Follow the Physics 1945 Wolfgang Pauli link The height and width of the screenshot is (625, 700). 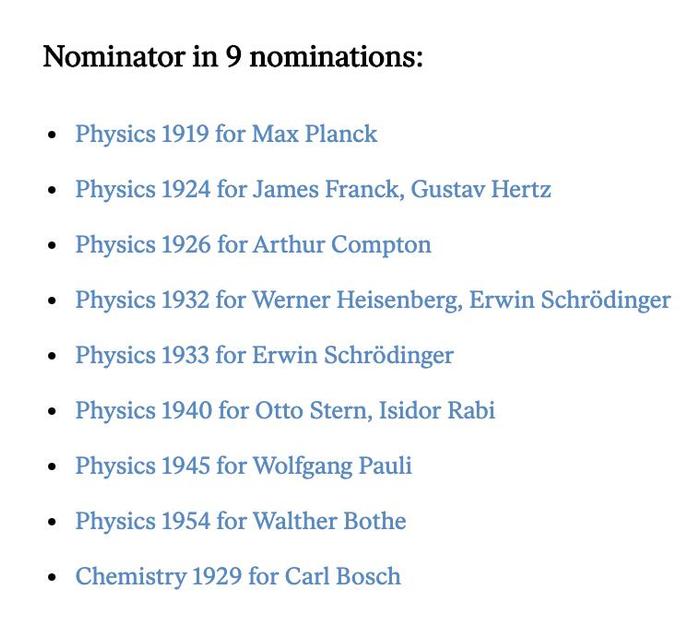pyautogui.click(x=244, y=466)
